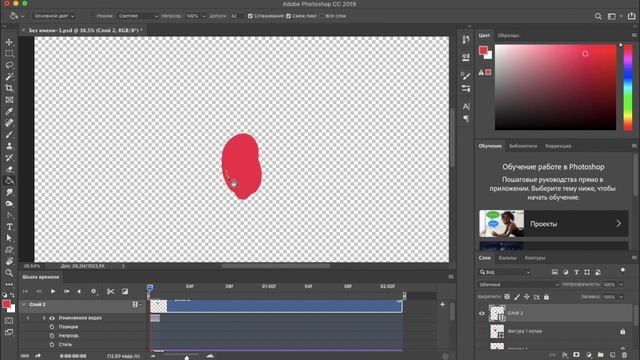This screenshot has width=640, height=360.
Task: Create a new group folder icon
Action: [x=600, y=355]
